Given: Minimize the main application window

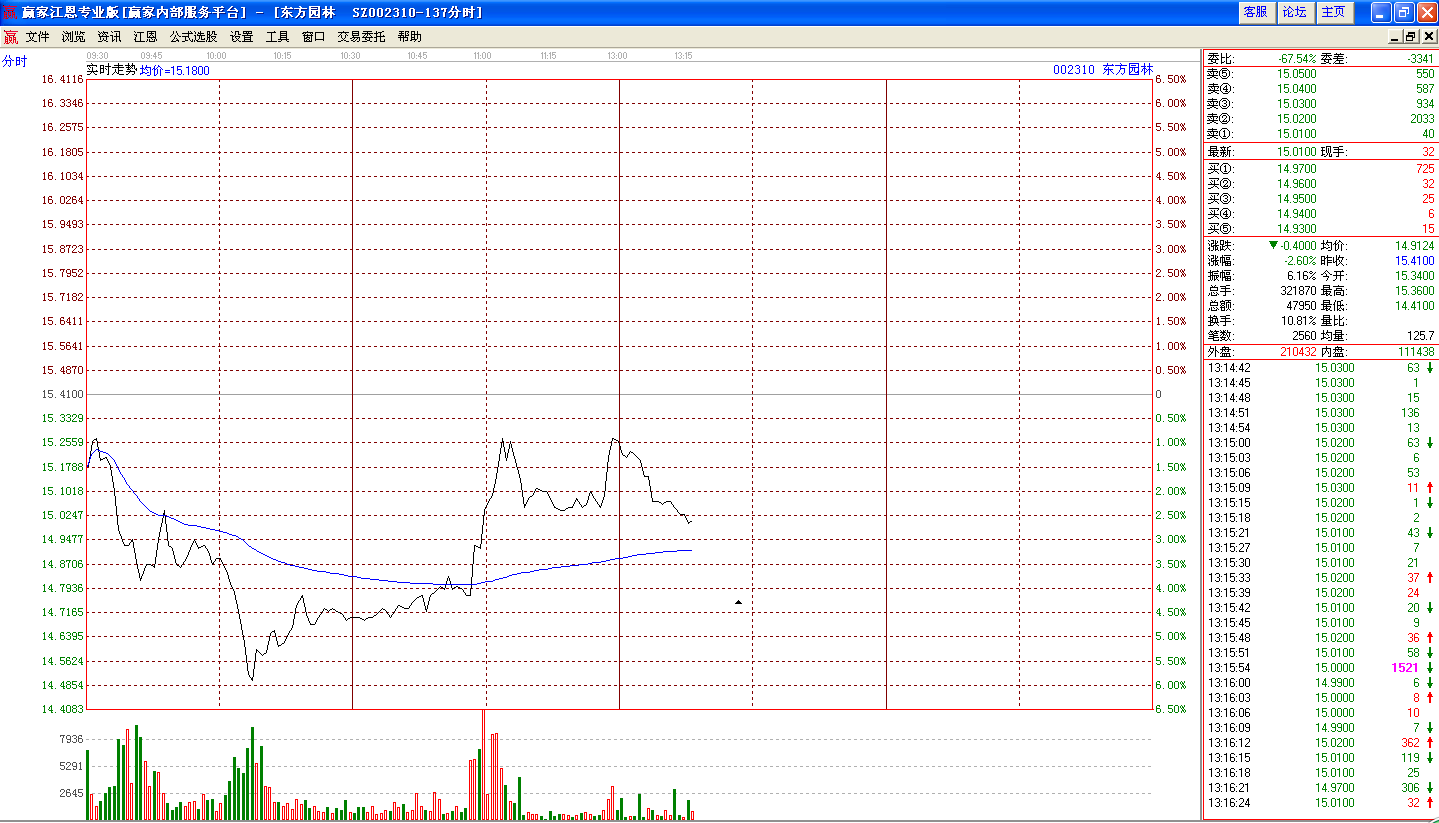Looking at the screenshot, I should 1381,12.
